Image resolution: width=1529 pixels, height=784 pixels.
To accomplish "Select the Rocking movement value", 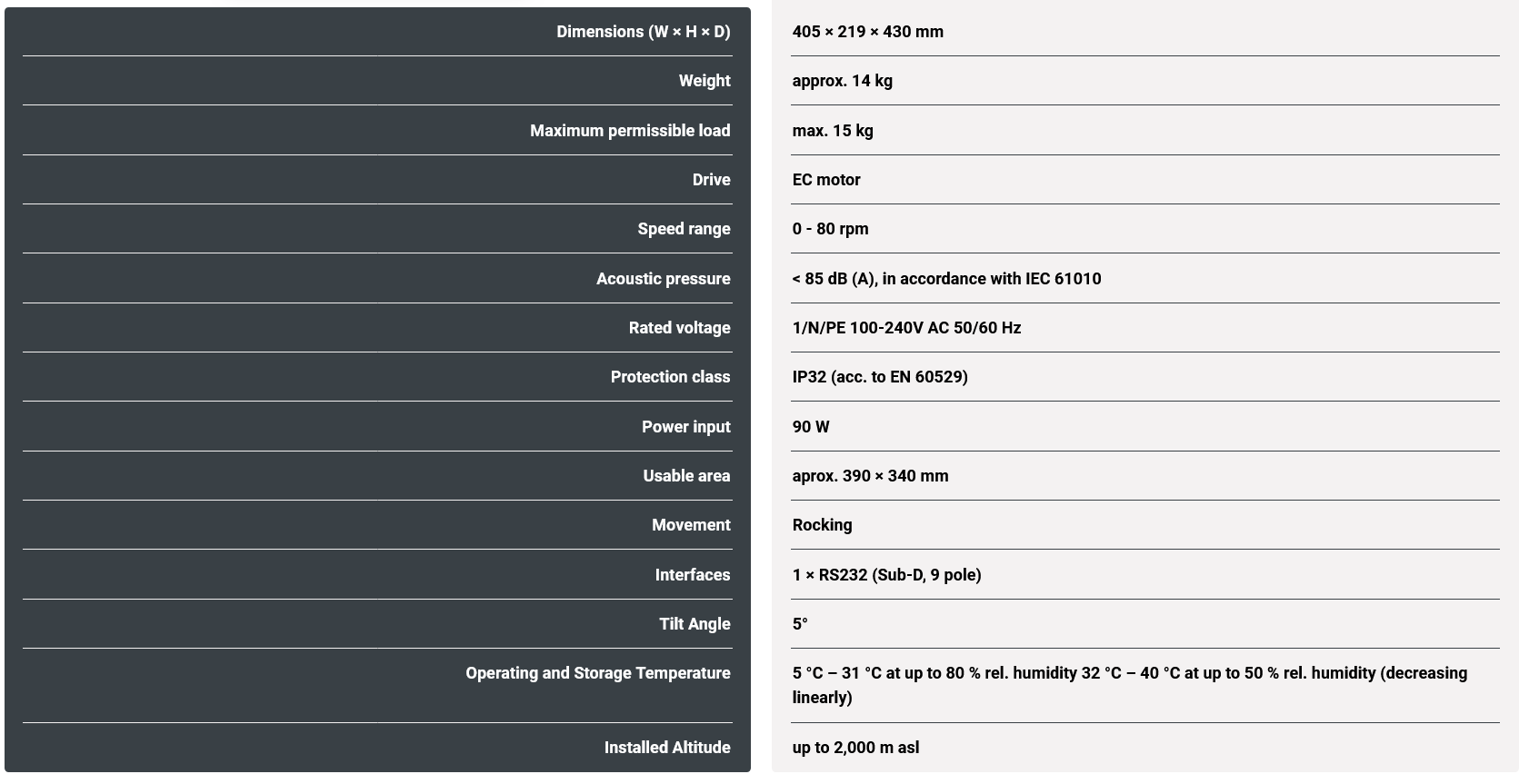I will tap(822, 525).
